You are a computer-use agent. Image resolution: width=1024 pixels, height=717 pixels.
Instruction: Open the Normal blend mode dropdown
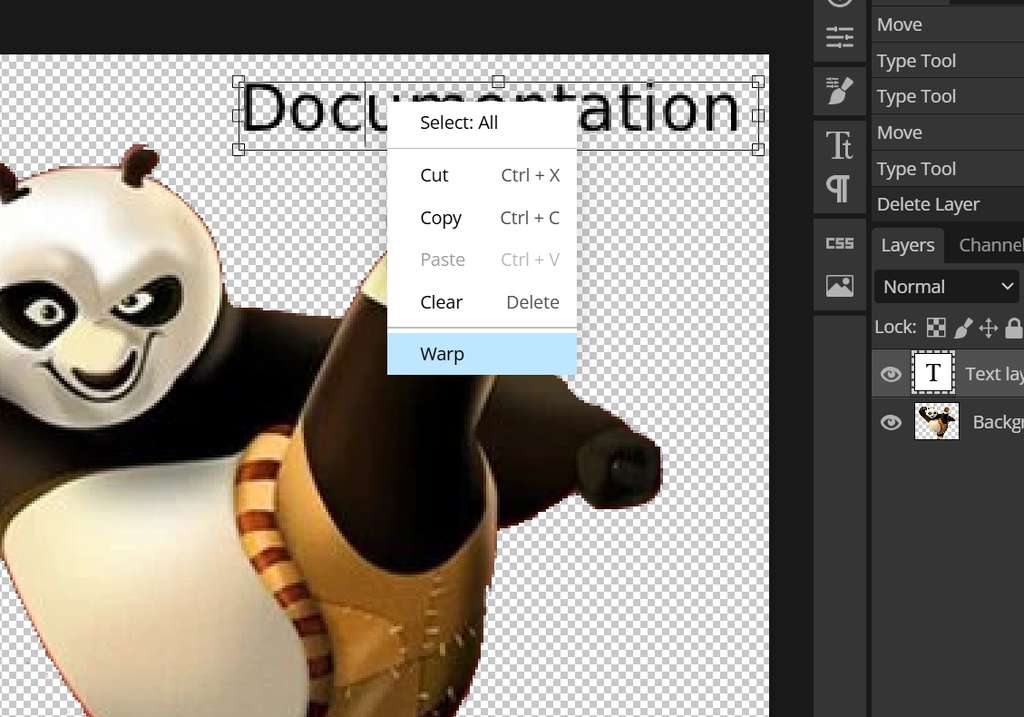[947, 287]
